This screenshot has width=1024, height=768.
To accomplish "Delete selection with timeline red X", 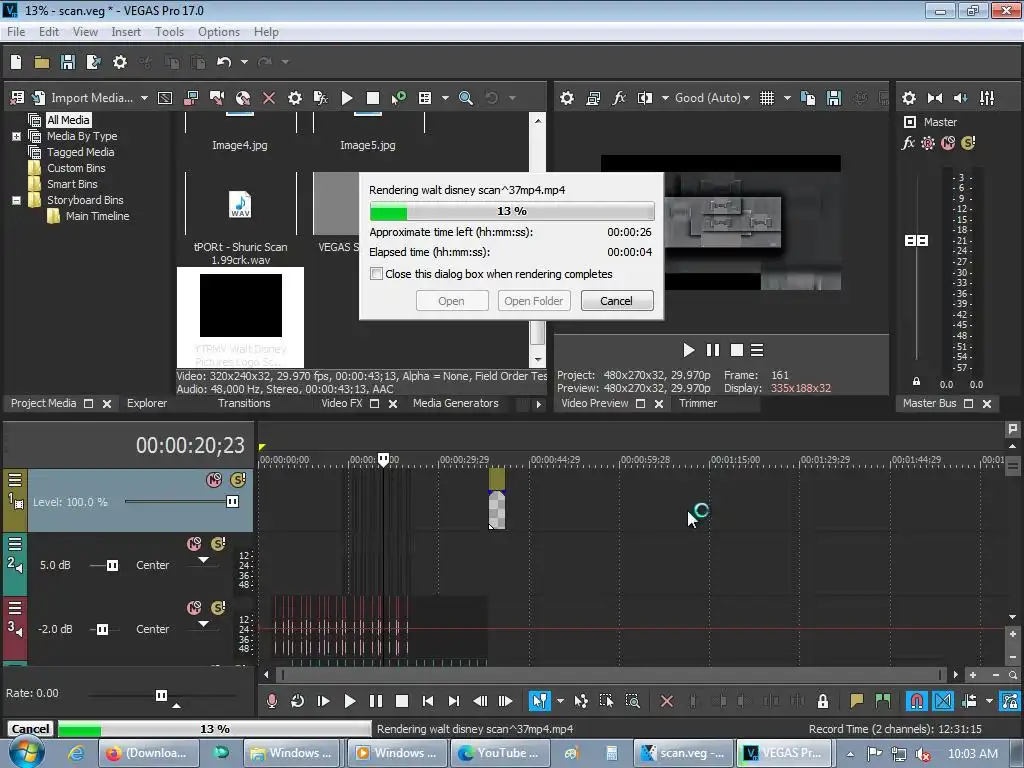I will 666,701.
